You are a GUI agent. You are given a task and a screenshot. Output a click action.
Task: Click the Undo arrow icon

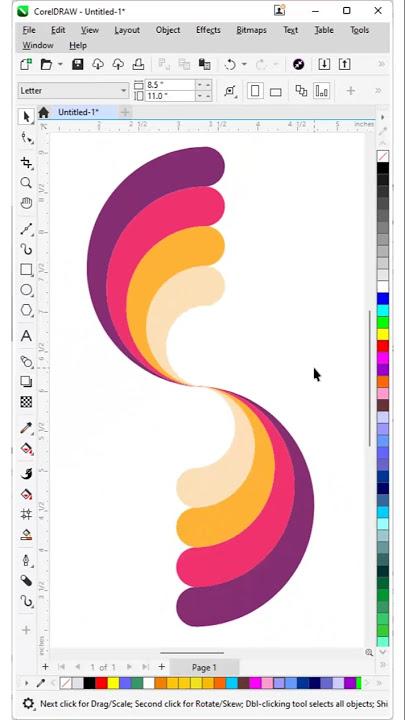click(230, 65)
